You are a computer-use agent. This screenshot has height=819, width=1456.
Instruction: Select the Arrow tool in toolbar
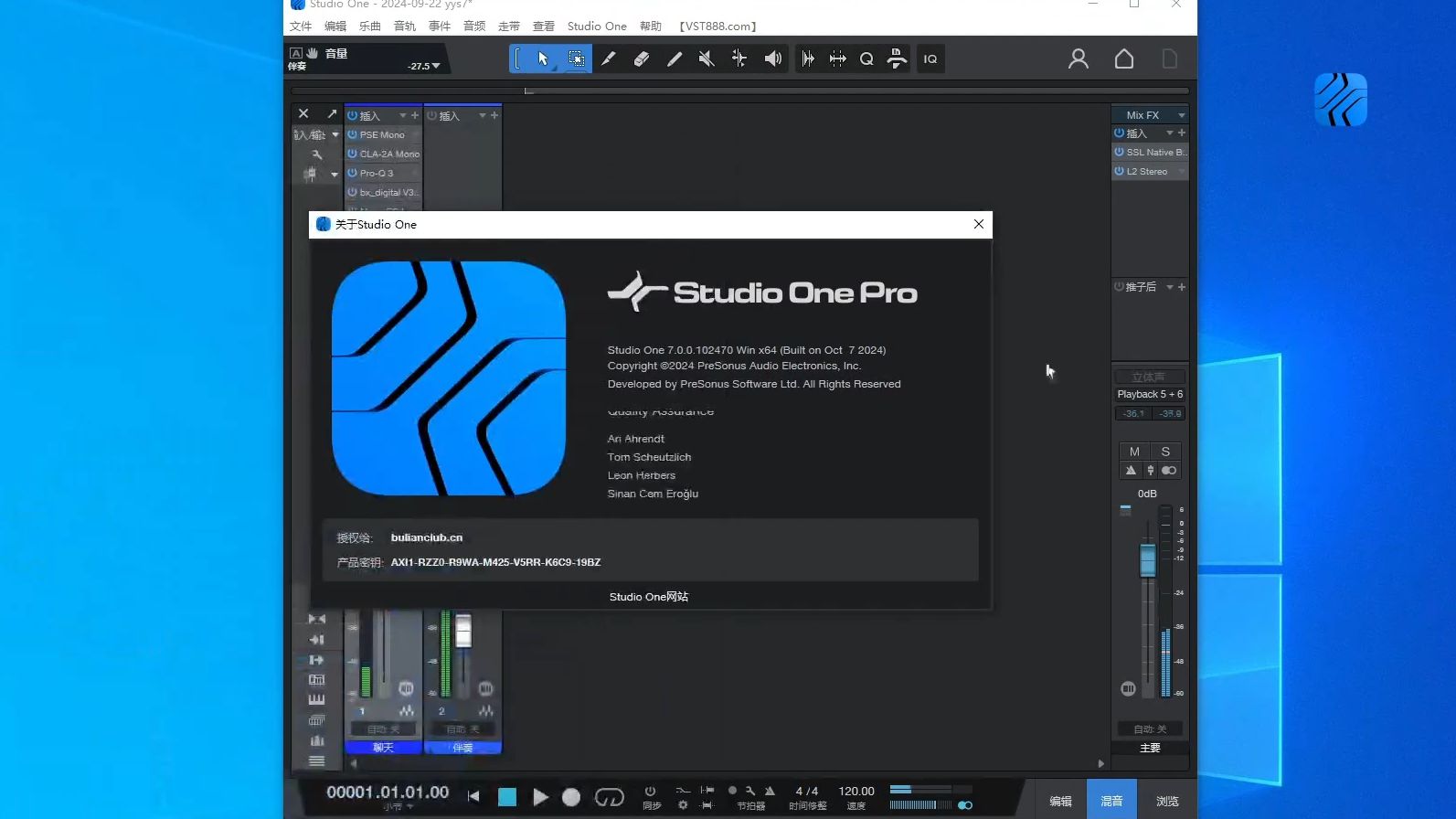coord(543,58)
